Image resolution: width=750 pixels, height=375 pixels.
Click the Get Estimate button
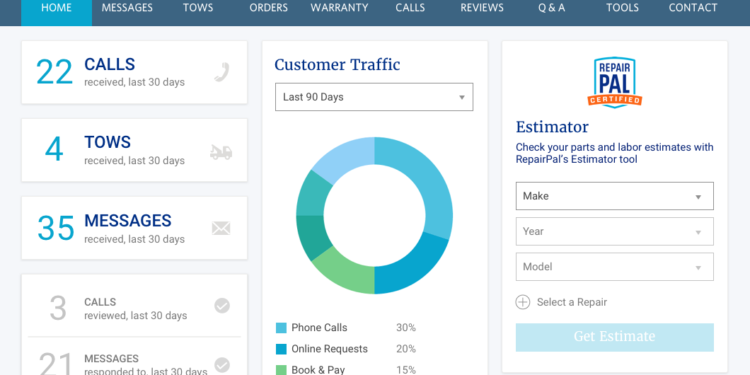(x=615, y=337)
